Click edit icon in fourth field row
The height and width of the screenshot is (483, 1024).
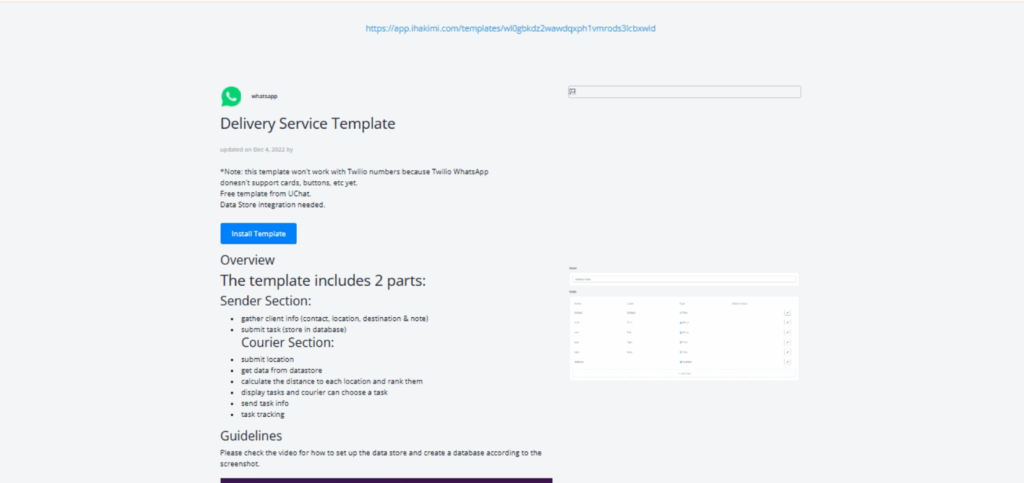coord(787,343)
